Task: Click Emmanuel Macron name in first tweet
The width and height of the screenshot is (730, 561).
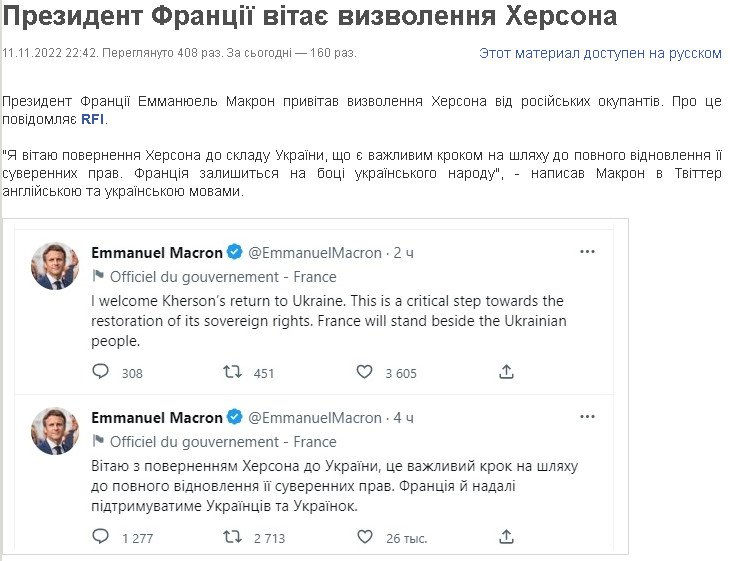Action: (156, 252)
